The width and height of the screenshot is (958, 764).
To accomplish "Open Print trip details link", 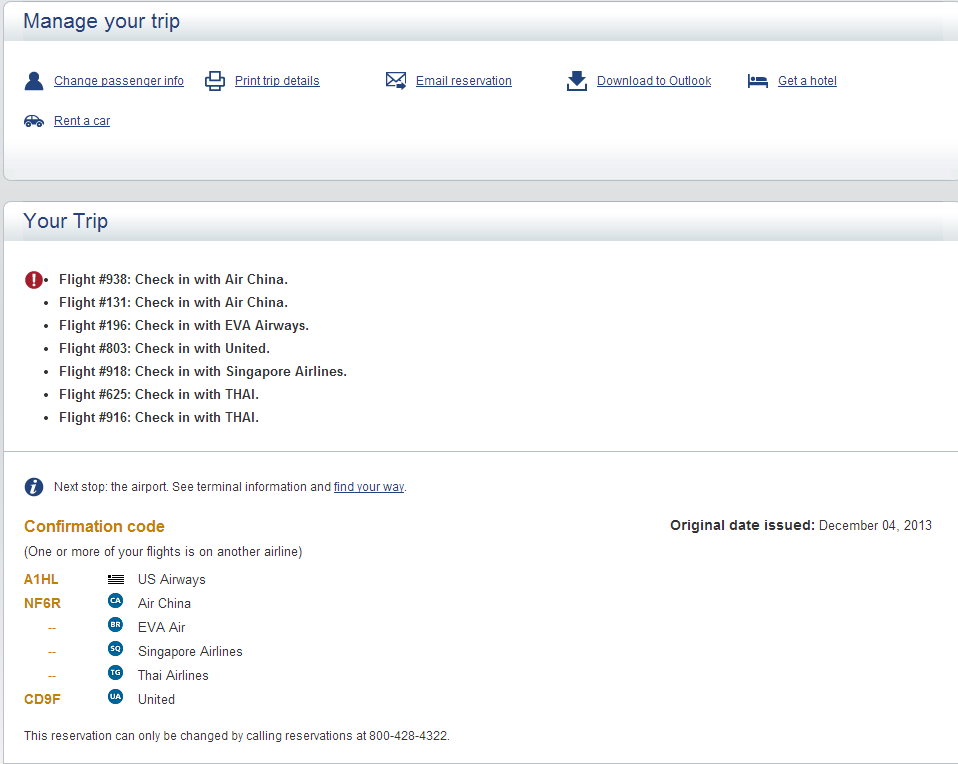I will click(x=277, y=81).
